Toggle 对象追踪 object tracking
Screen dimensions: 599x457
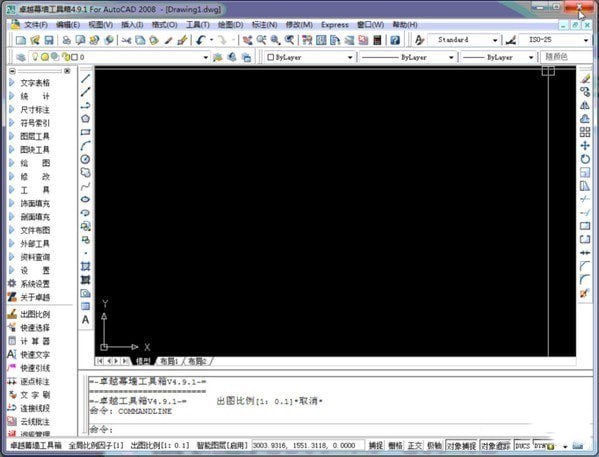(x=495, y=446)
